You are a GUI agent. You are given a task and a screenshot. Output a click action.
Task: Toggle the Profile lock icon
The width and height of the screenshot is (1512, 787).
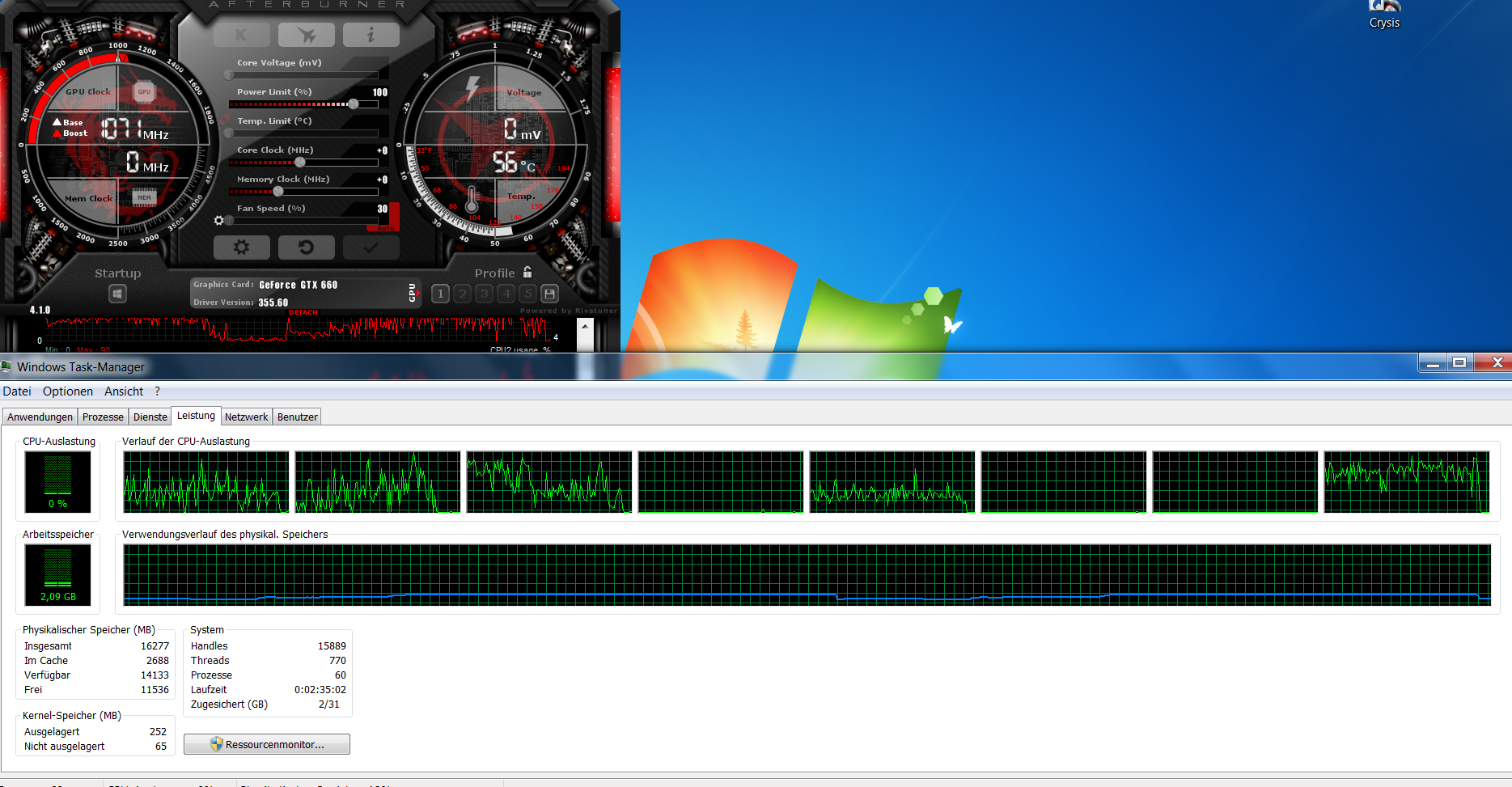(x=527, y=272)
